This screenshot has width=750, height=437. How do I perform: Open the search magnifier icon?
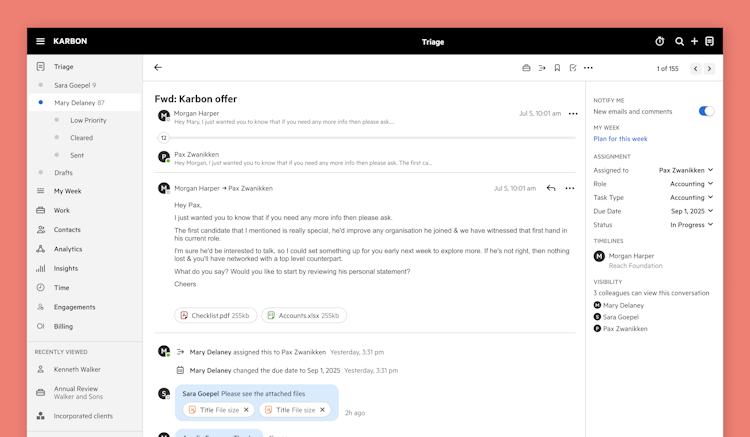pyautogui.click(x=679, y=41)
